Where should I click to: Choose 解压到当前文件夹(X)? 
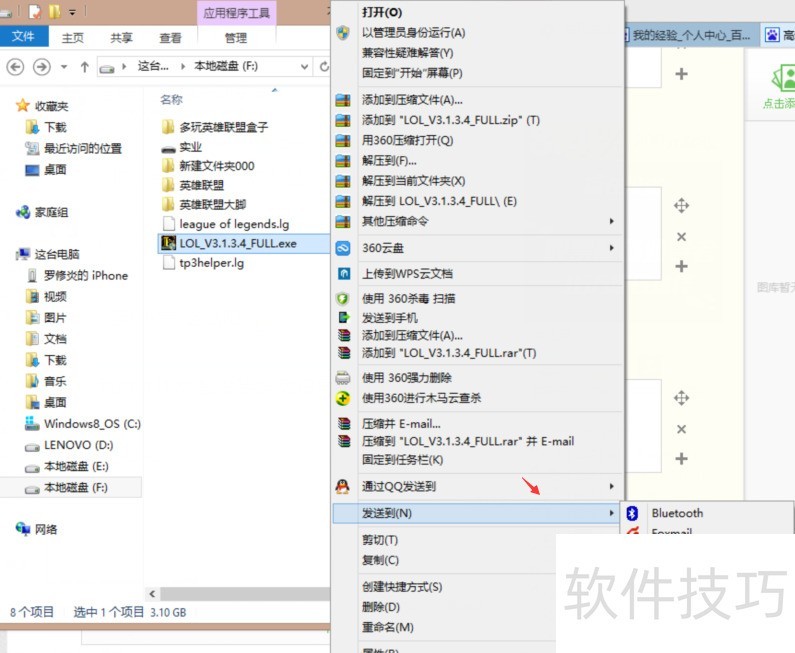point(413,181)
